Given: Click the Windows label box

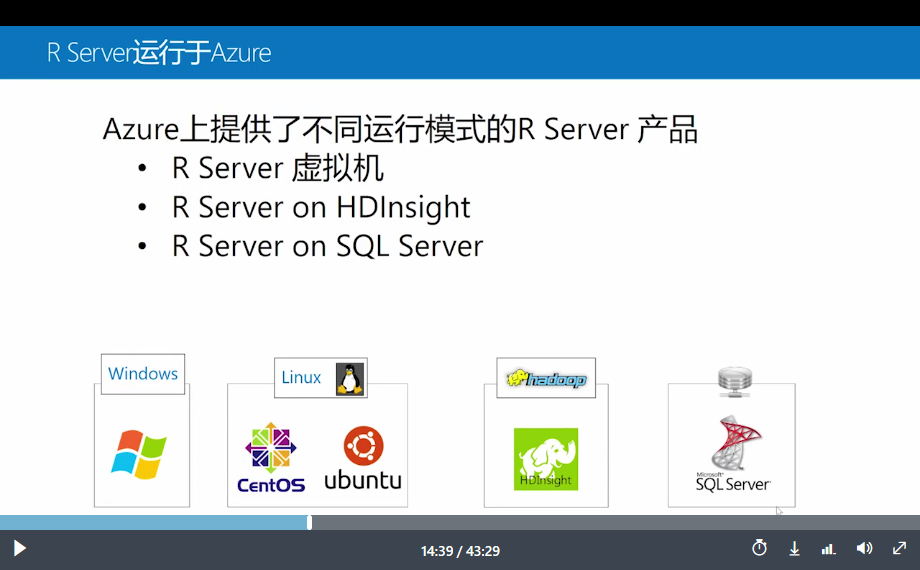Looking at the screenshot, I should (143, 374).
